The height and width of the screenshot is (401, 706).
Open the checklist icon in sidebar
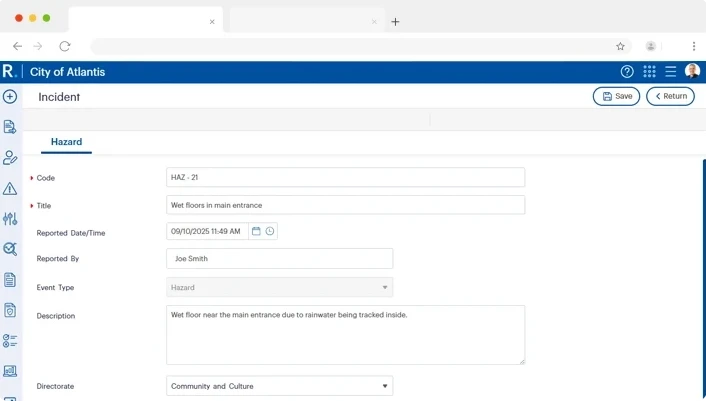pos(10,341)
